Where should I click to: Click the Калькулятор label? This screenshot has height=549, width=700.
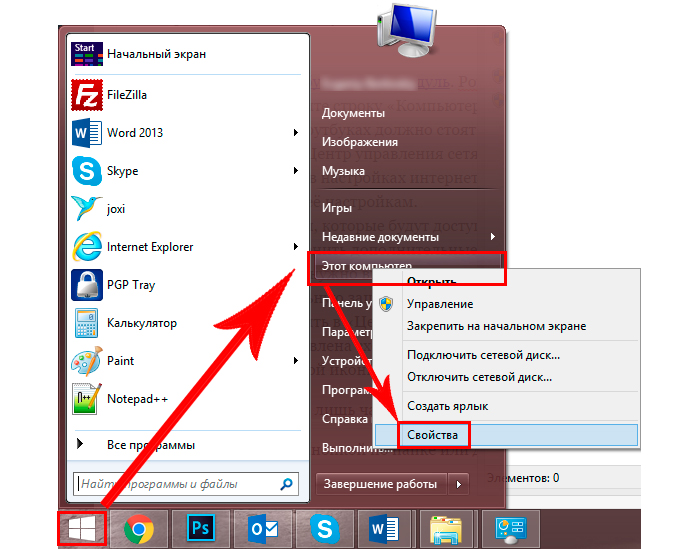142,323
